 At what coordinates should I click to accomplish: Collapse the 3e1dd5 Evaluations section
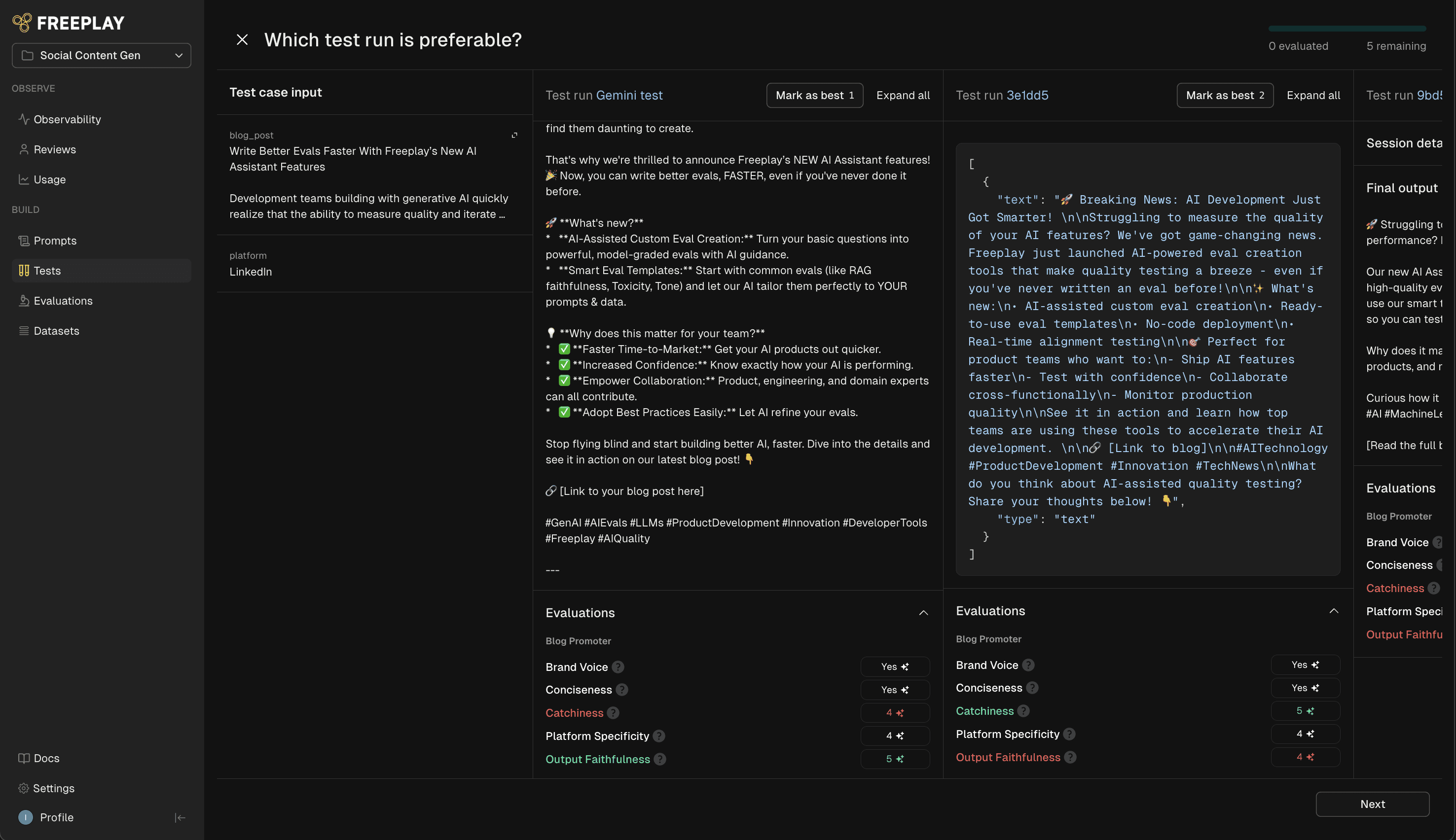tap(1334, 611)
